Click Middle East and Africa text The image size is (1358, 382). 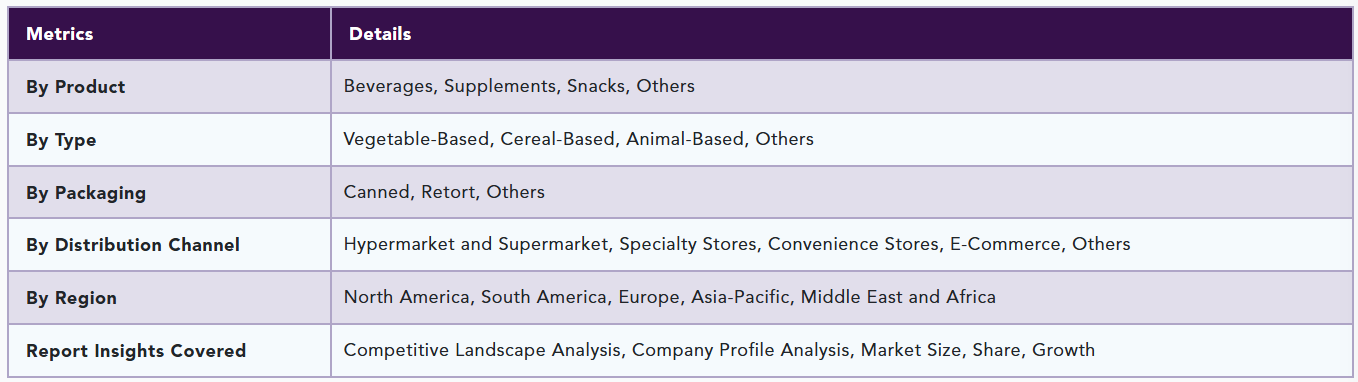pos(898,297)
